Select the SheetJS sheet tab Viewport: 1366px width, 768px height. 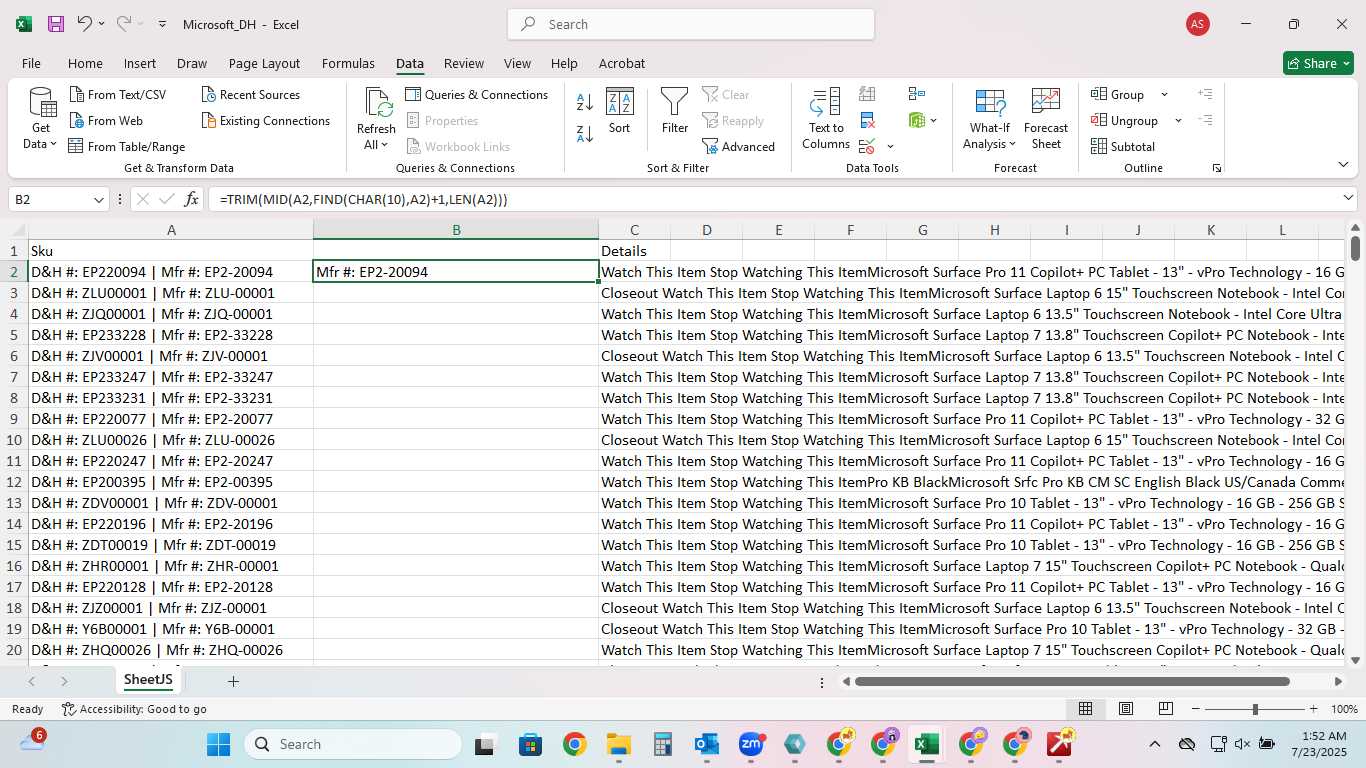148,680
